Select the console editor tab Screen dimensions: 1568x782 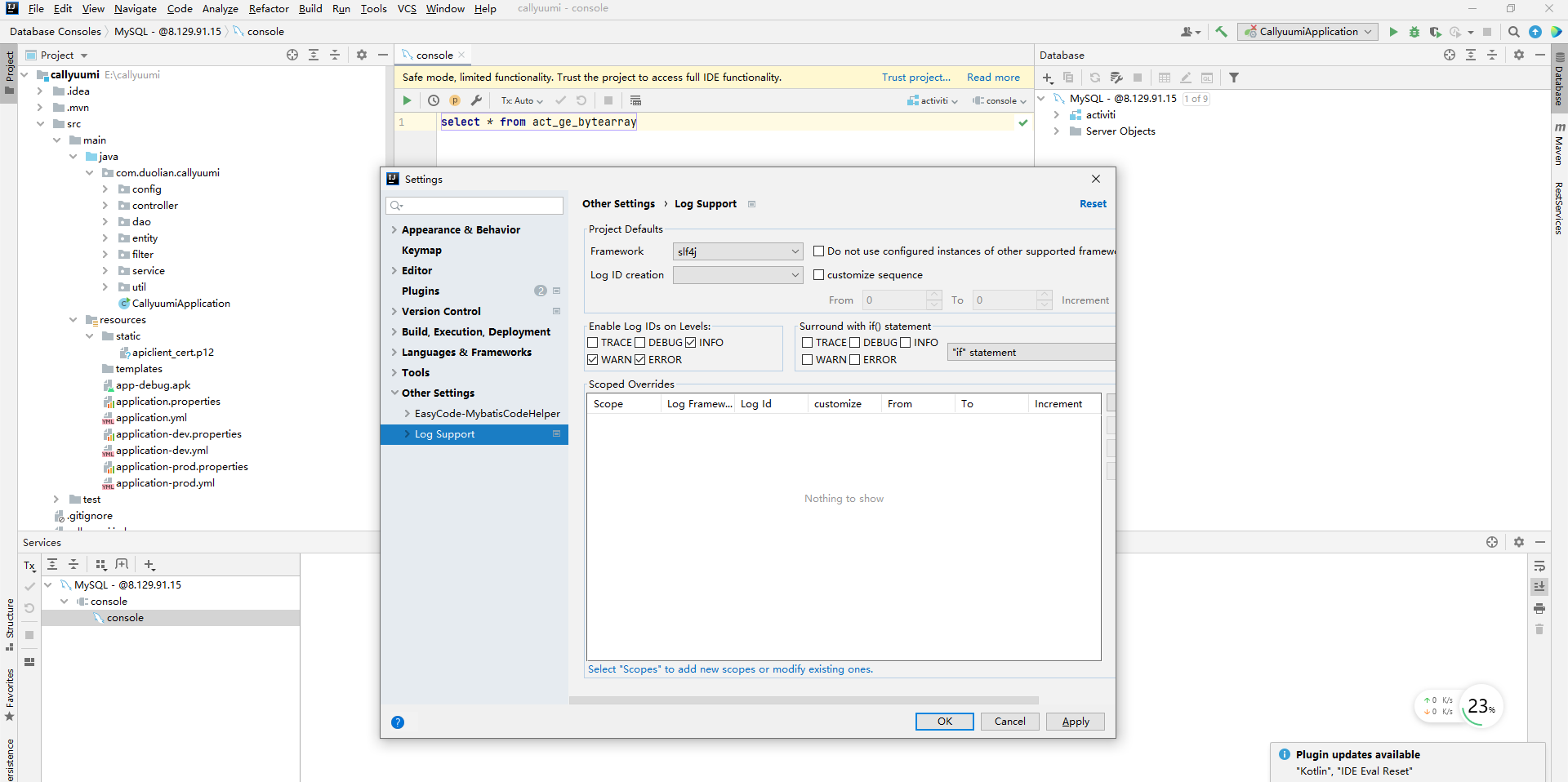coord(434,55)
